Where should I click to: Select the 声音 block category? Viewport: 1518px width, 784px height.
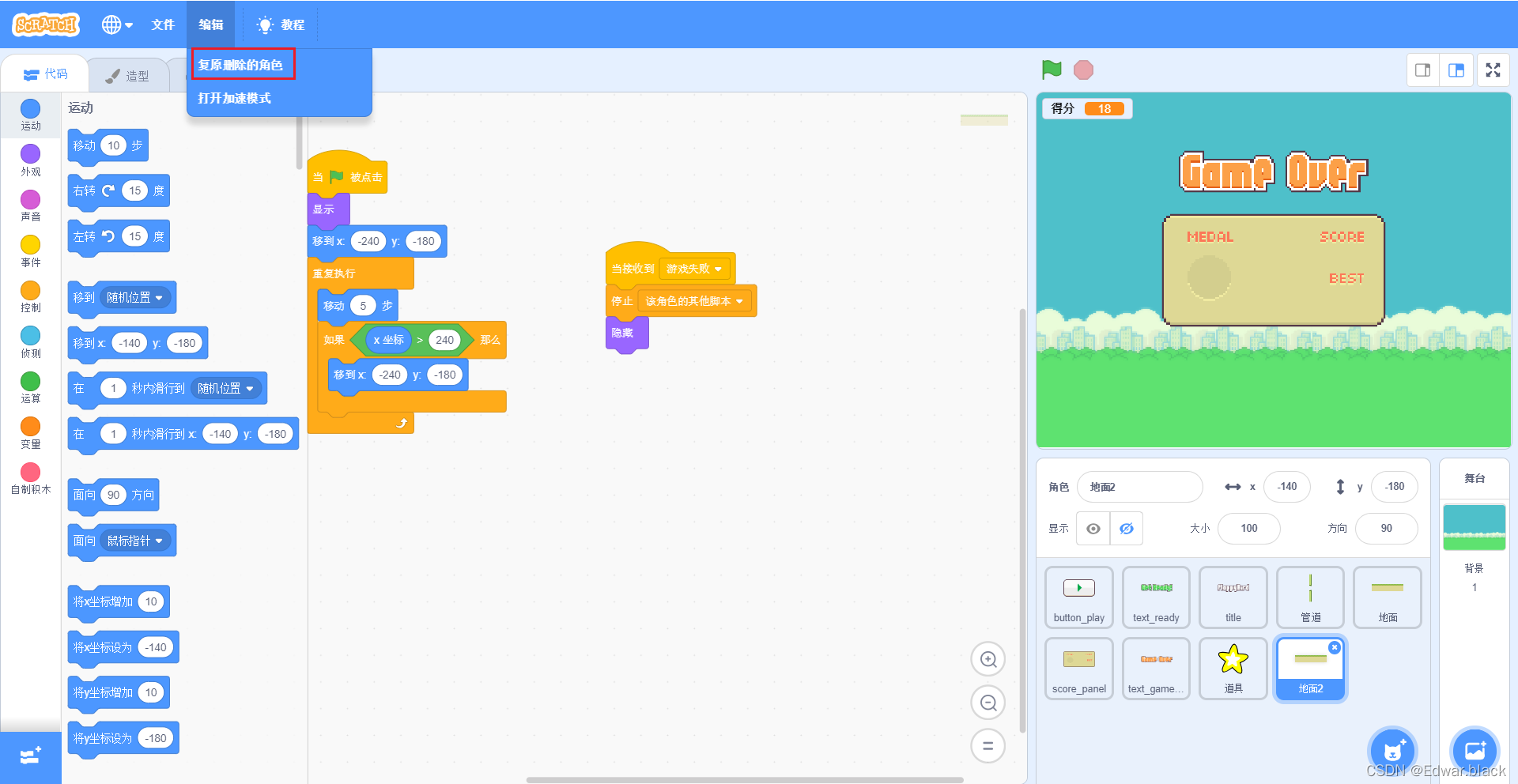[31, 205]
